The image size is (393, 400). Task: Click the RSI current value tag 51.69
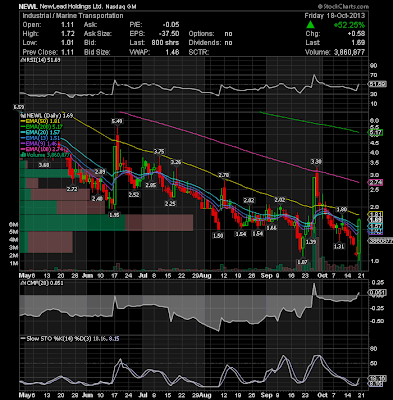click(x=378, y=84)
